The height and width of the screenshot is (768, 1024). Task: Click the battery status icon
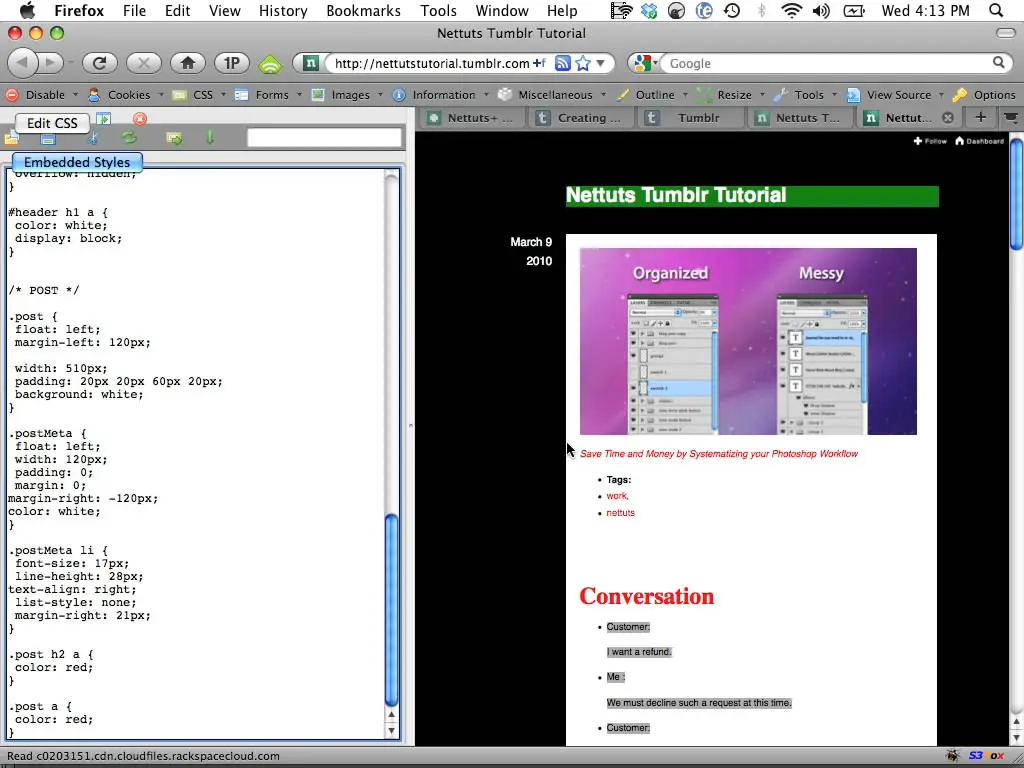[x=854, y=10]
